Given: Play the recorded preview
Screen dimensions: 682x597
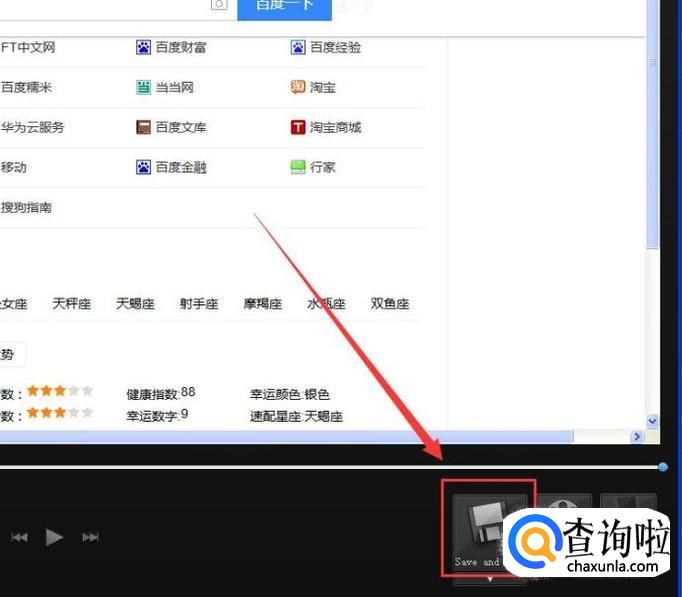Looking at the screenshot, I should coord(54,537).
